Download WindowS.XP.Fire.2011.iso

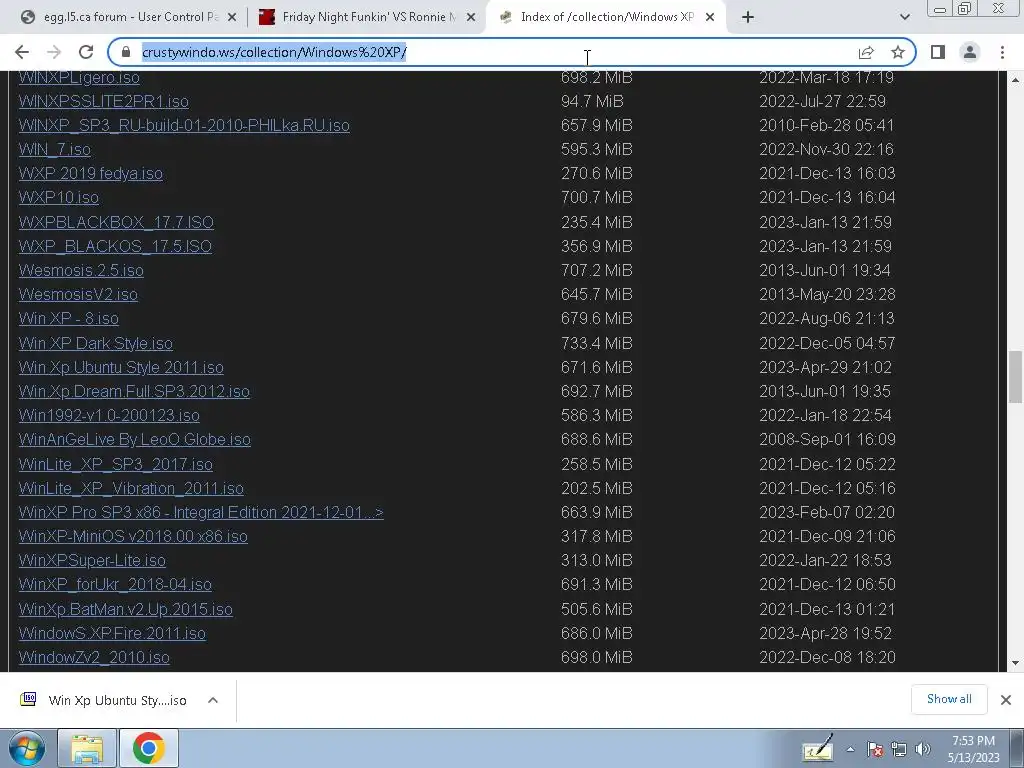point(112,633)
